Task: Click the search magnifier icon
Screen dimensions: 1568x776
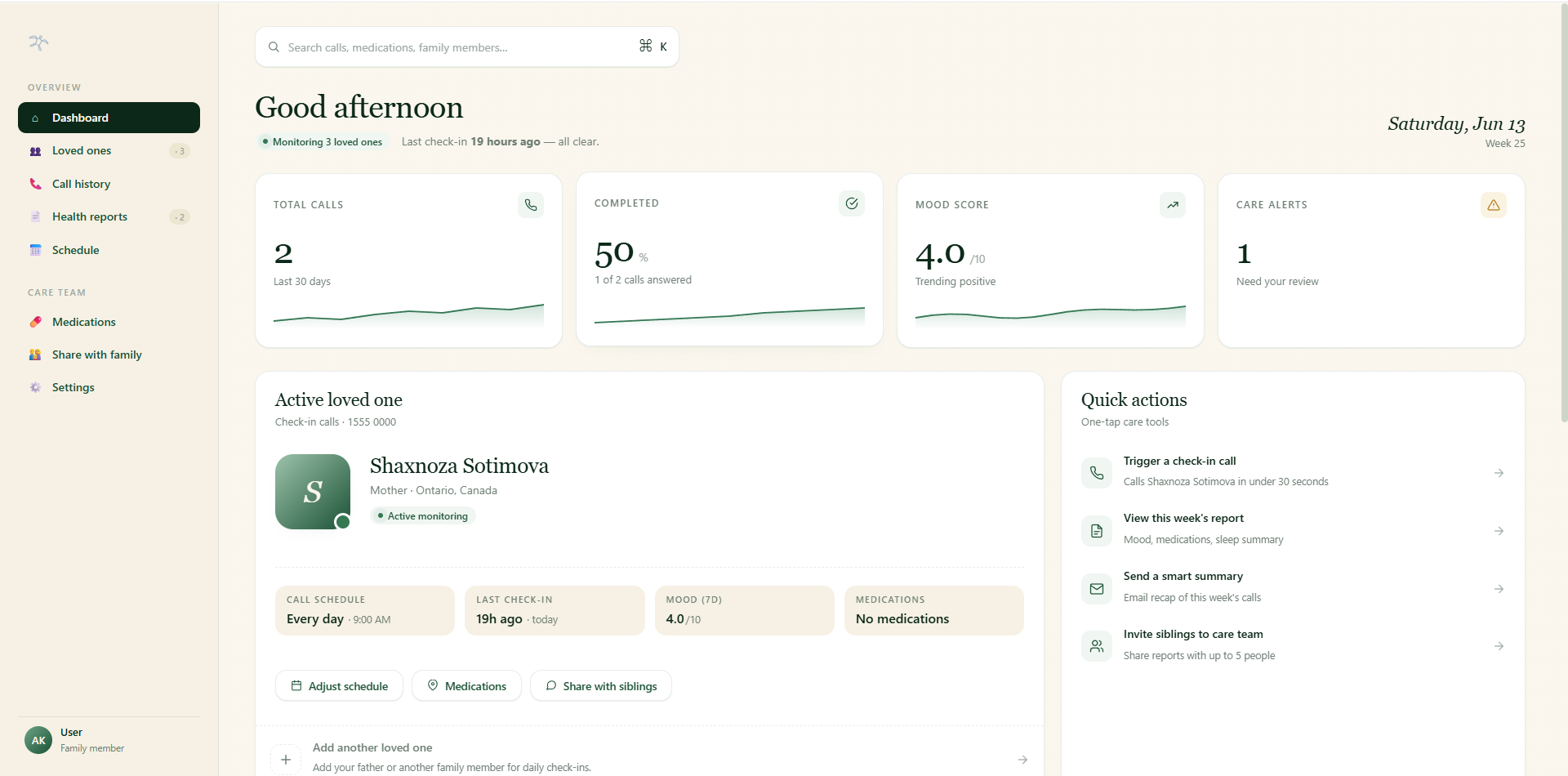Action: pos(274,47)
